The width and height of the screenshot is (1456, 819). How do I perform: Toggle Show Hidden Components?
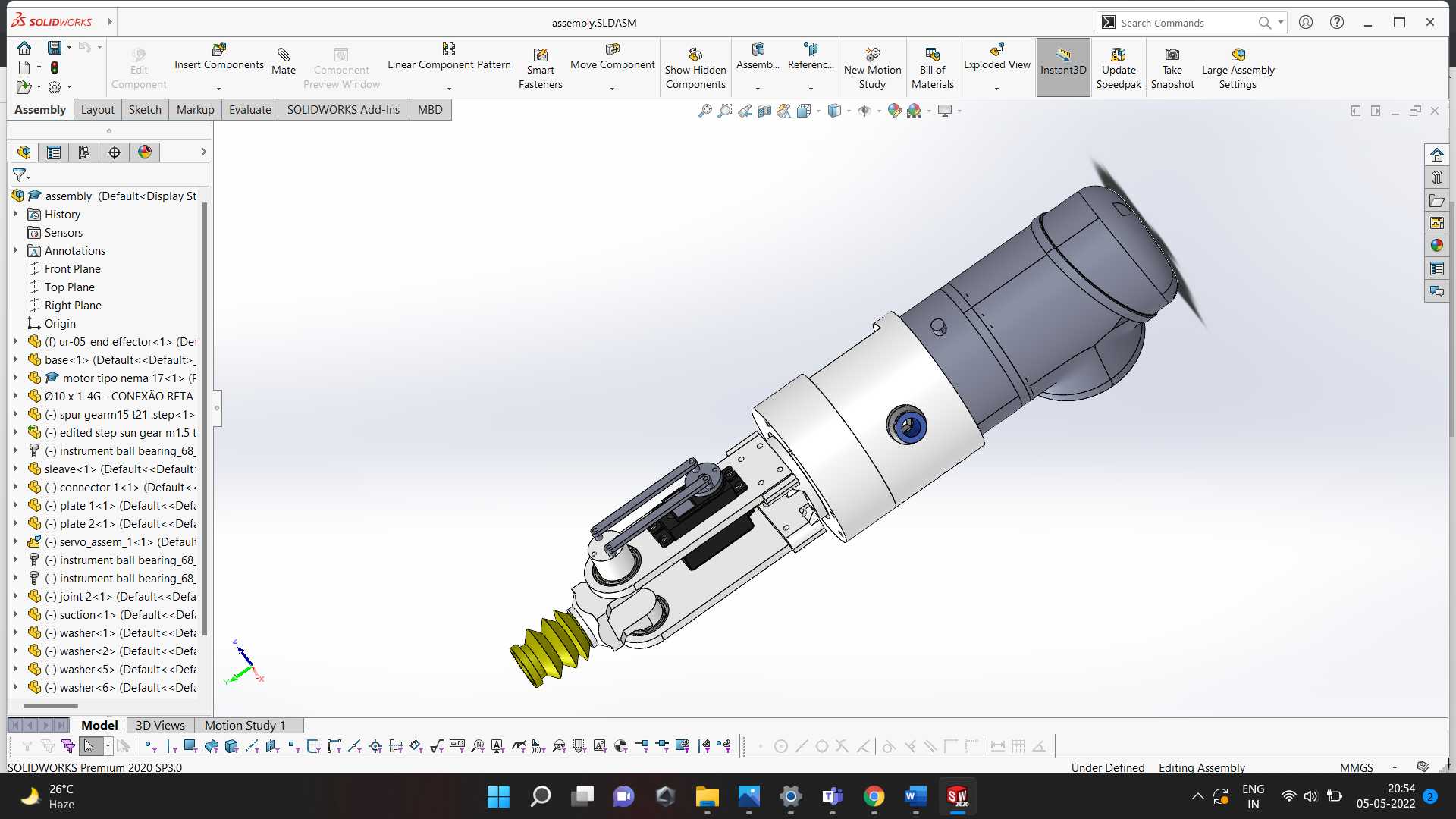(695, 68)
